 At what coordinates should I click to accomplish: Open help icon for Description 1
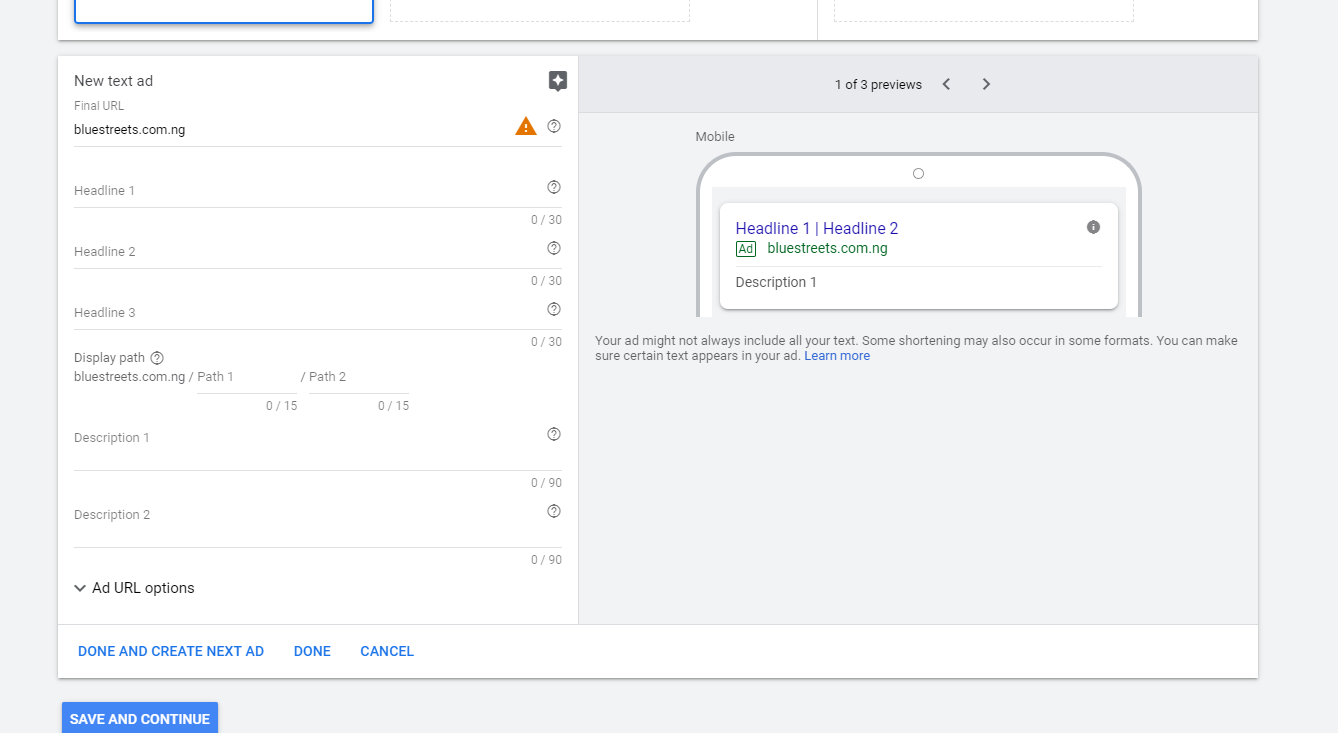coord(554,434)
